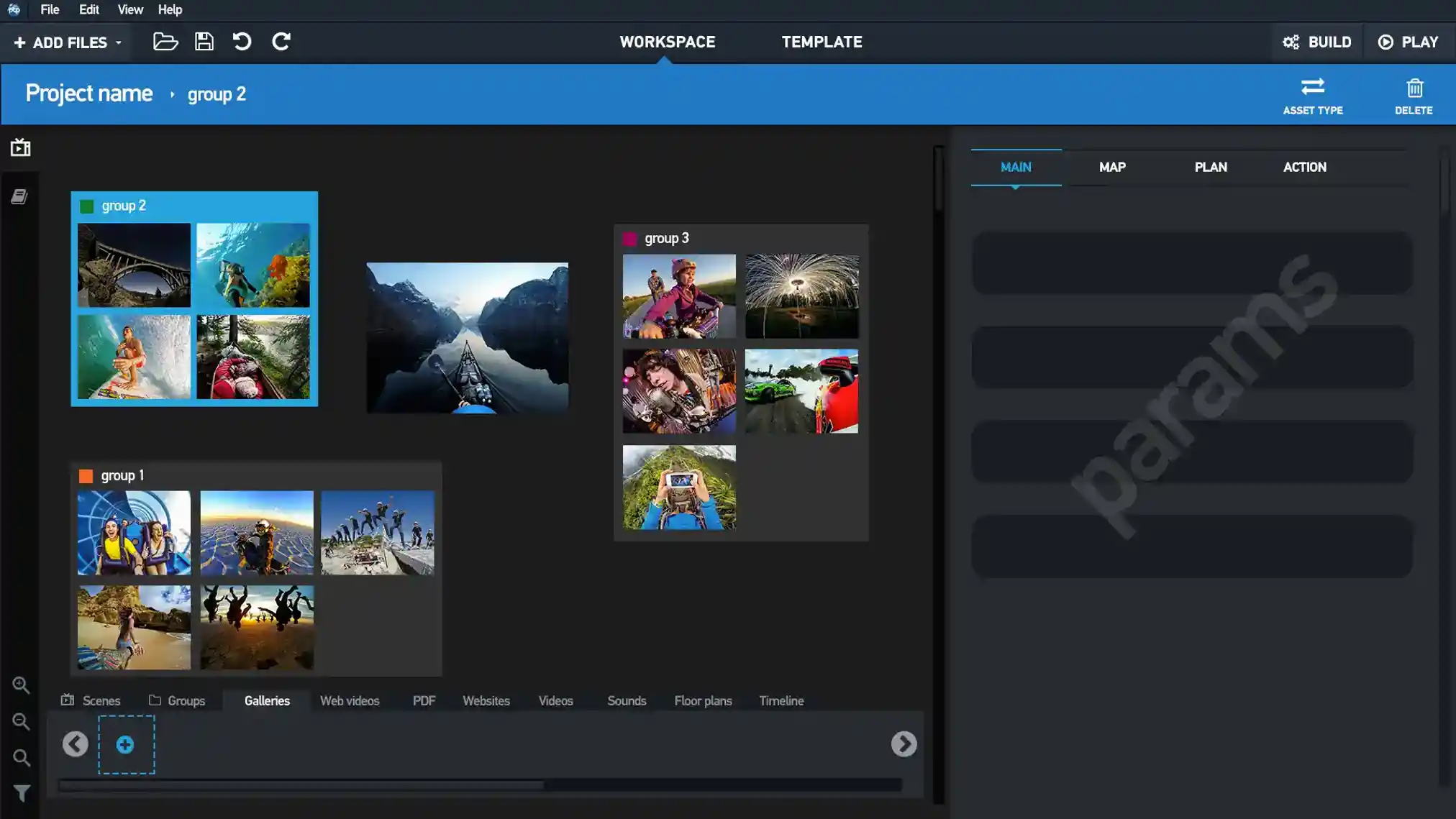1456x819 pixels.
Task: Switch to the MAP panel tab
Action: pyautogui.click(x=1112, y=167)
